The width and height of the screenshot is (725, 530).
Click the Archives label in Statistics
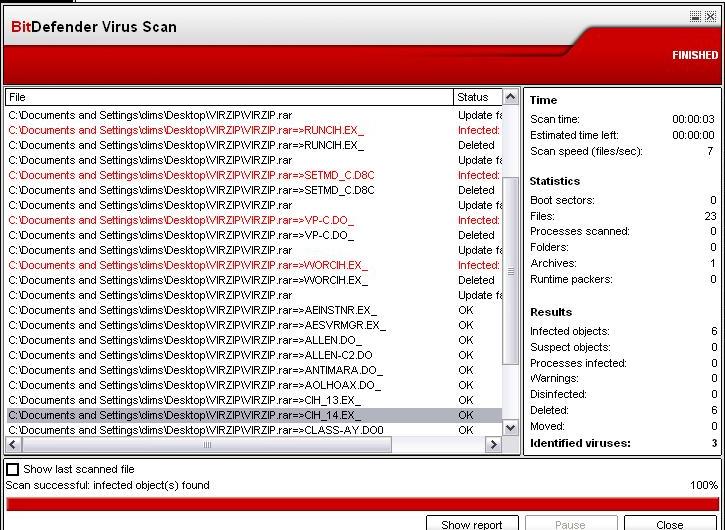553,263
